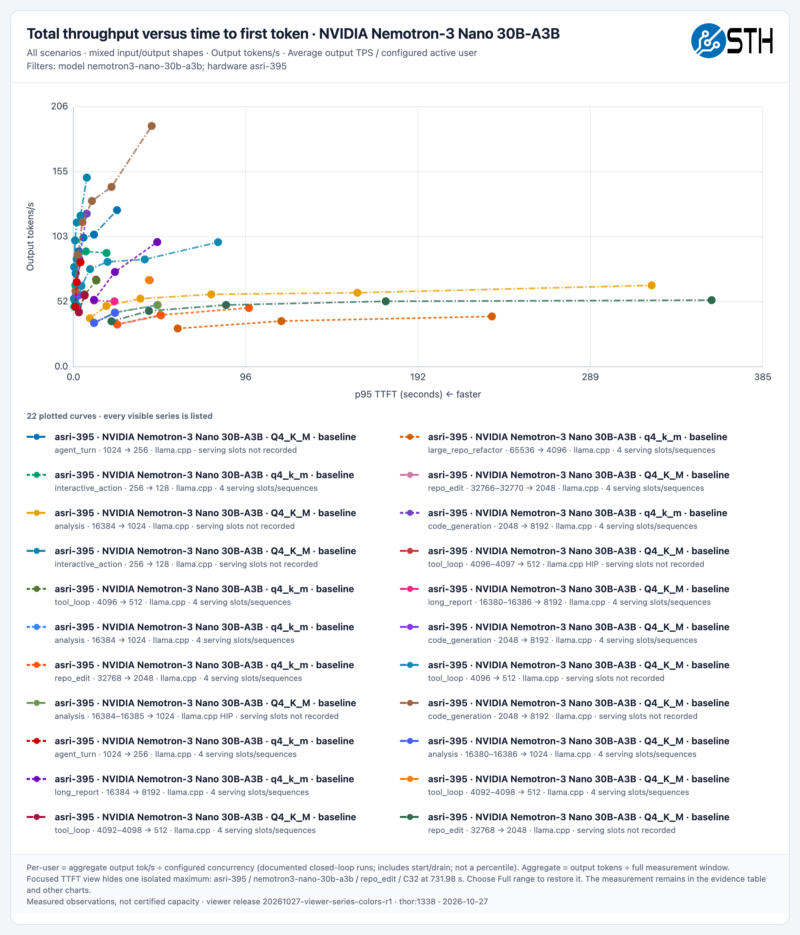Click the dark green data point near 175 seconds

point(386,301)
